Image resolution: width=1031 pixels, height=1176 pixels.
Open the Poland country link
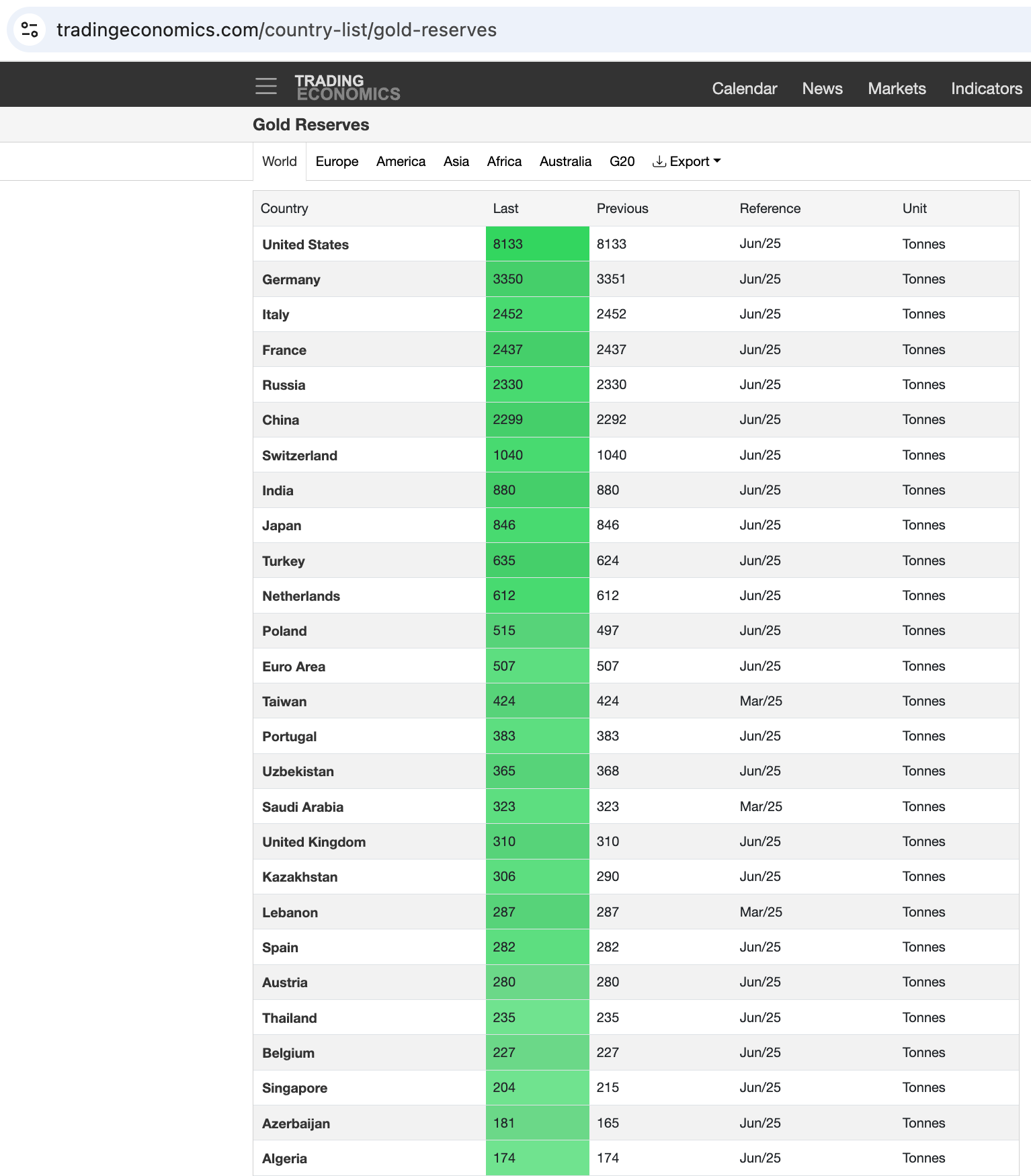(x=284, y=631)
